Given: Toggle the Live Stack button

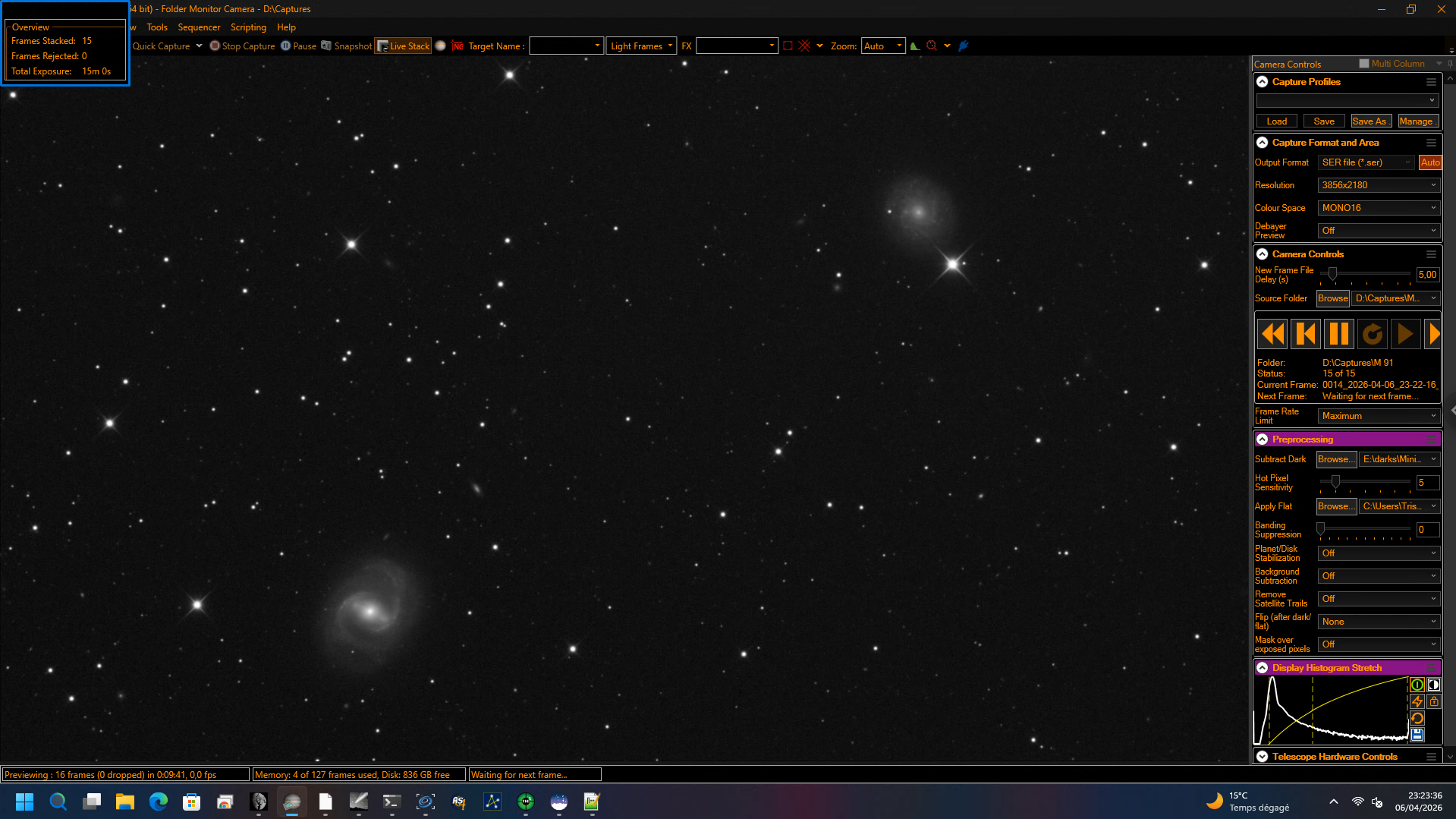Looking at the screenshot, I should point(403,46).
